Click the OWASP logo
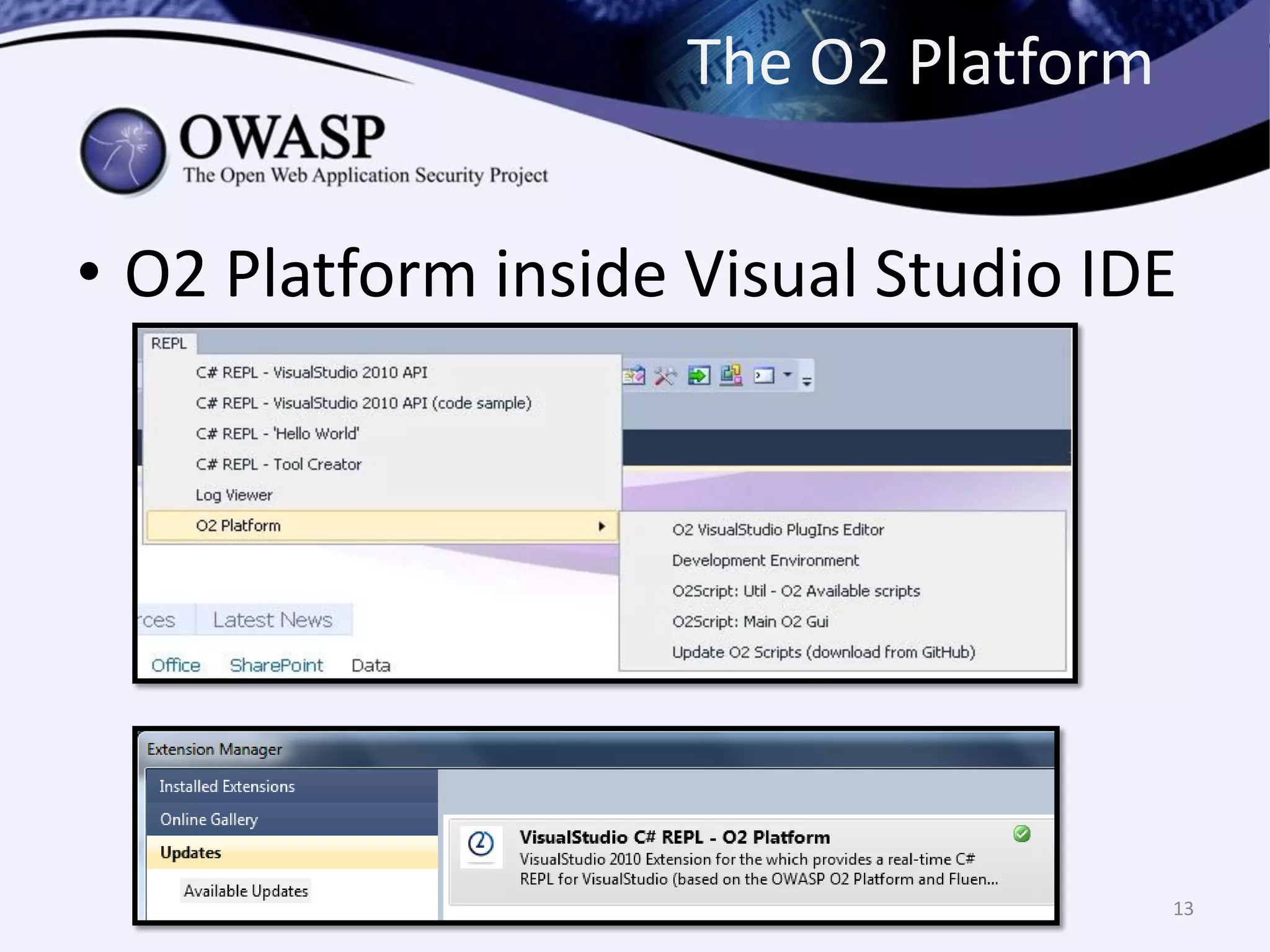The width and height of the screenshot is (1270, 952). coord(314,151)
